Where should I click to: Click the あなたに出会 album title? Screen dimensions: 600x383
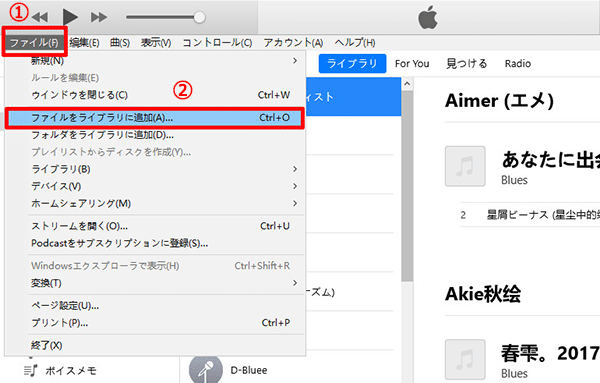coord(551,160)
